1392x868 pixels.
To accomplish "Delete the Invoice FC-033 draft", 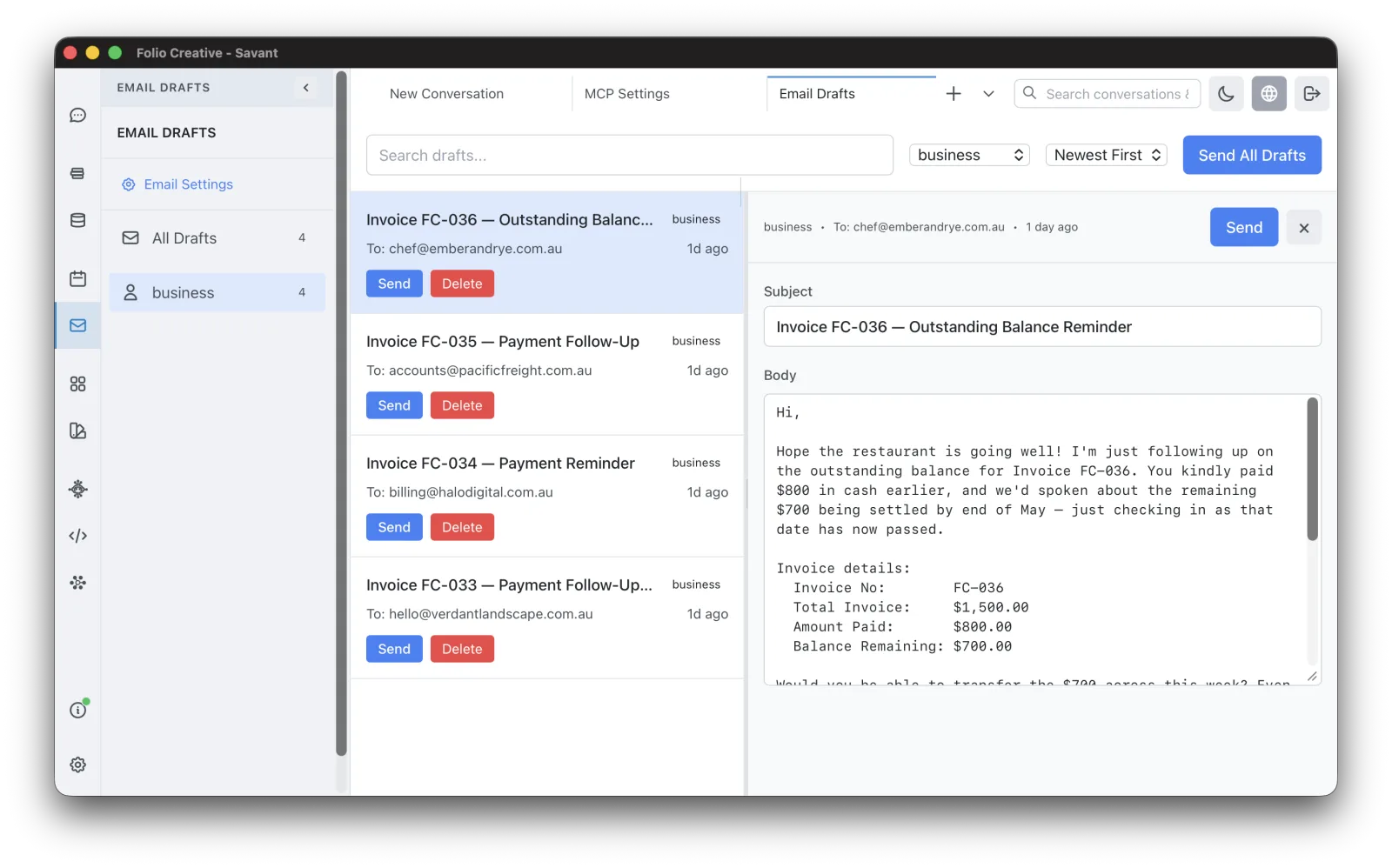I will [x=462, y=649].
